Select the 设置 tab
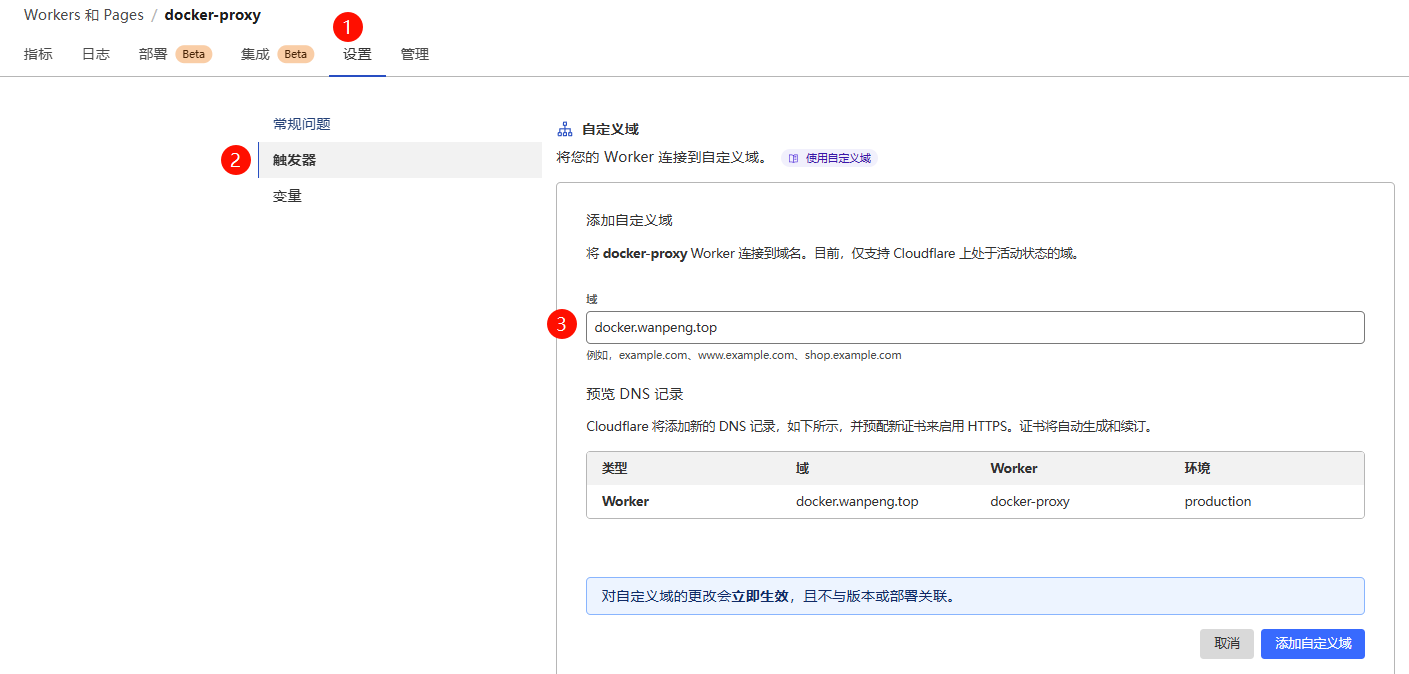The height and width of the screenshot is (674, 1409). pyautogui.click(x=357, y=54)
